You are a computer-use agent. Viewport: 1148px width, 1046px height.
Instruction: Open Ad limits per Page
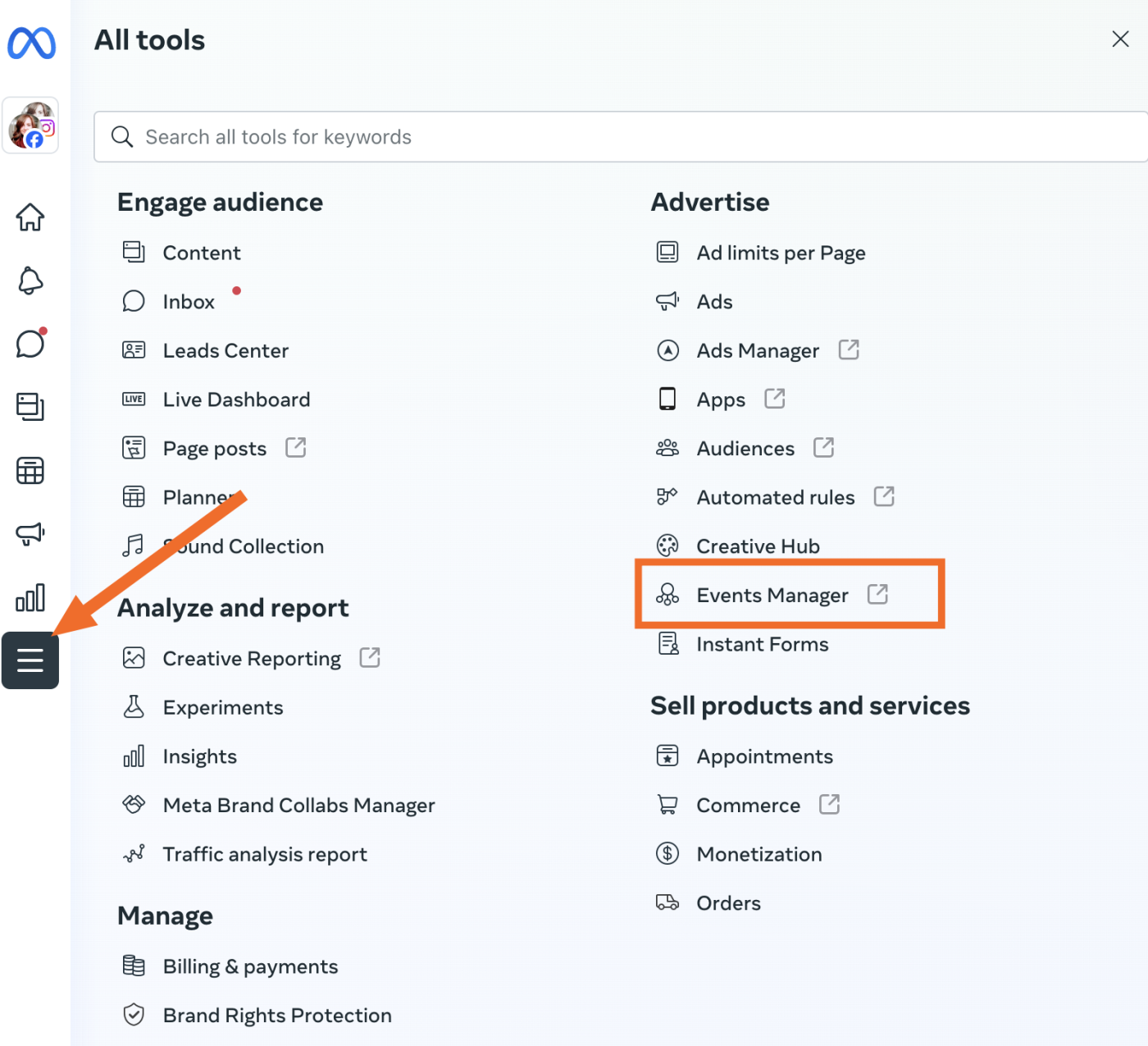(x=781, y=253)
